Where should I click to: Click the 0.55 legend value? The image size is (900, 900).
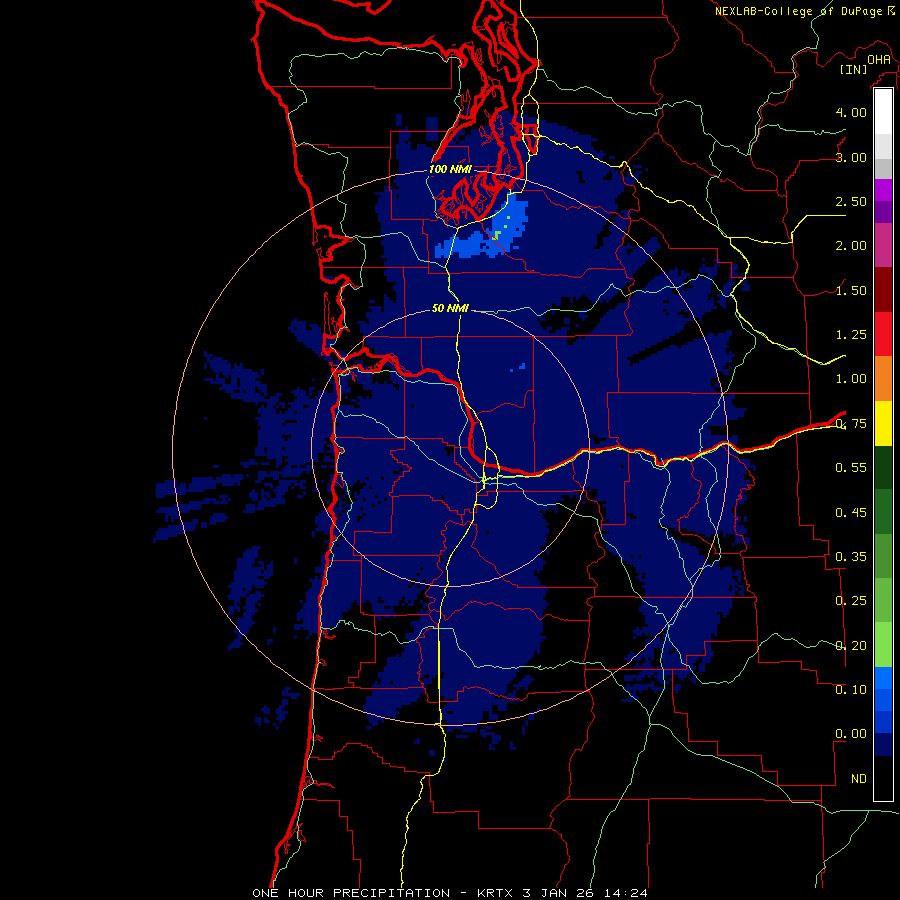[x=851, y=468]
